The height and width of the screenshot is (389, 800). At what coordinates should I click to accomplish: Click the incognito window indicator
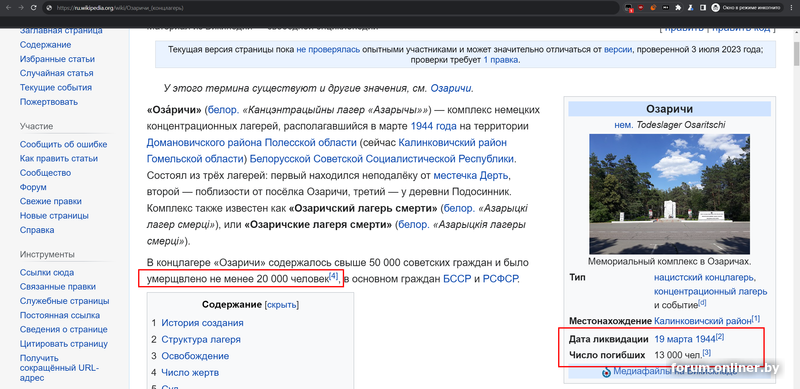pyautogui.click(x=746, y=8)
